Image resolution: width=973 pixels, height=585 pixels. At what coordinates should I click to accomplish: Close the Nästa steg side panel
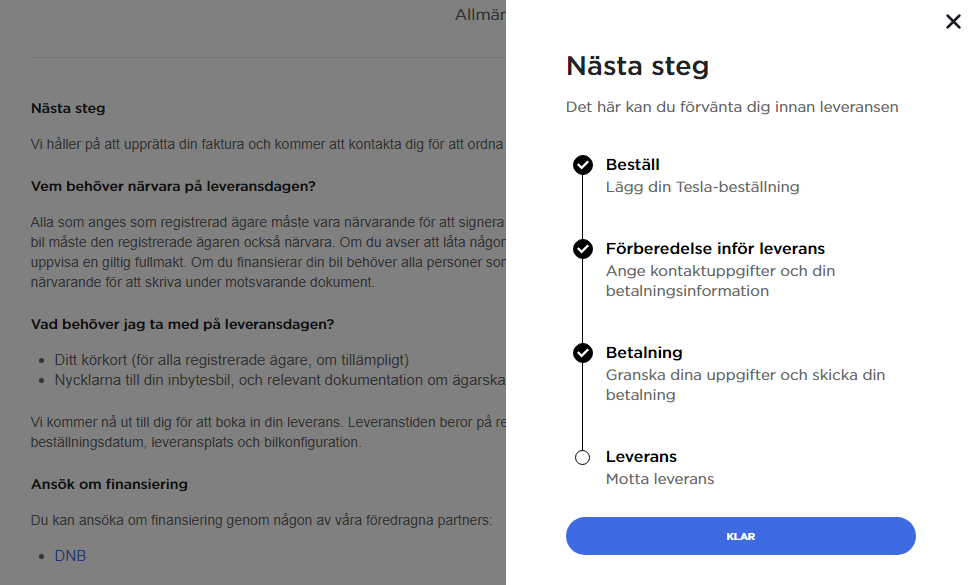(x=953, y=22)
